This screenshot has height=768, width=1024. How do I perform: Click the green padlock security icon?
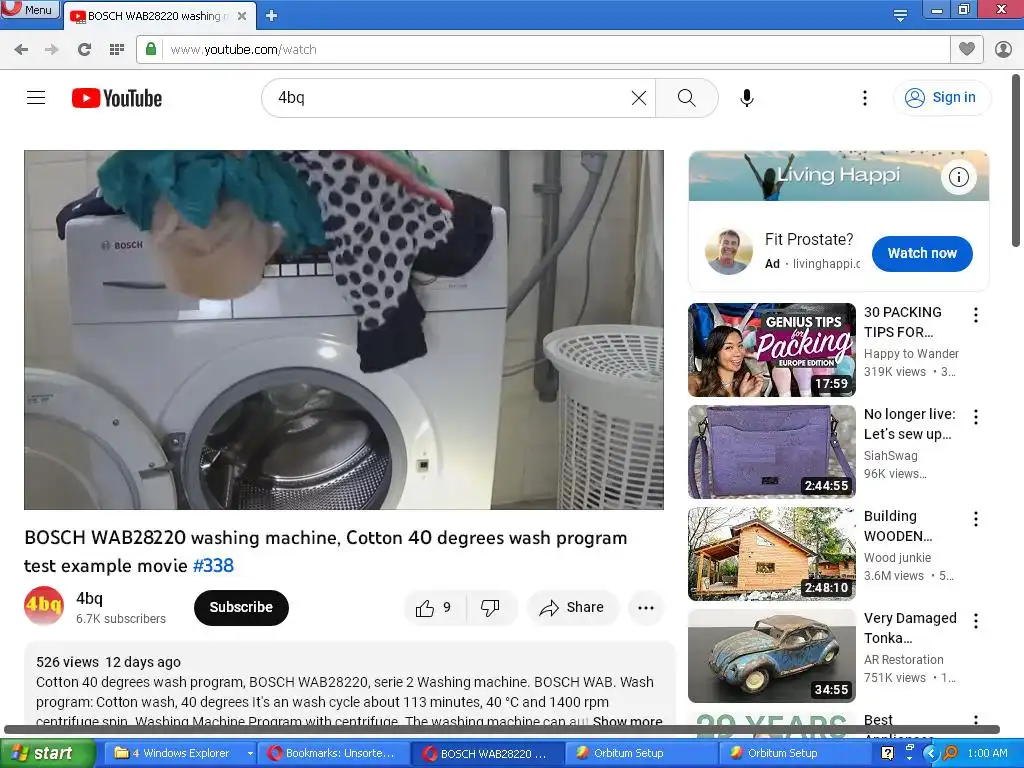pos(151,49)
